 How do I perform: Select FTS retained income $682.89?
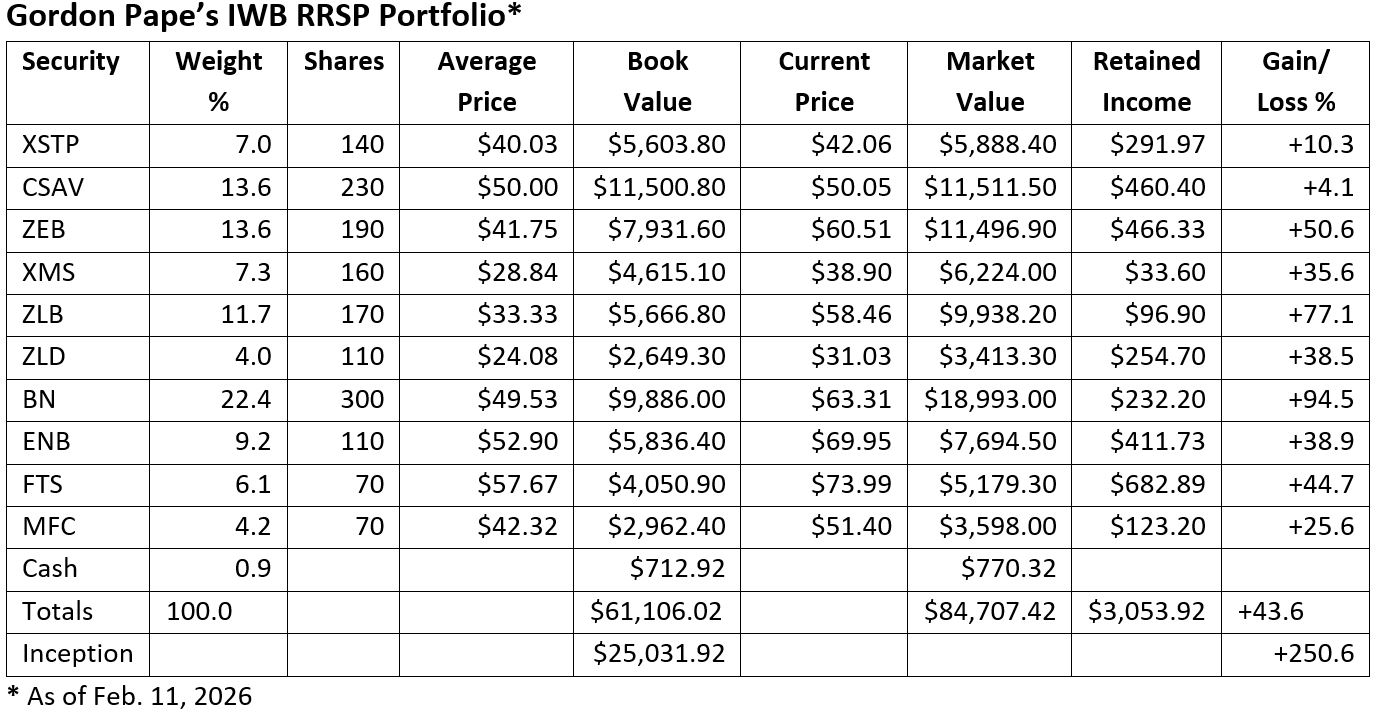click(x=1157, y=485)
